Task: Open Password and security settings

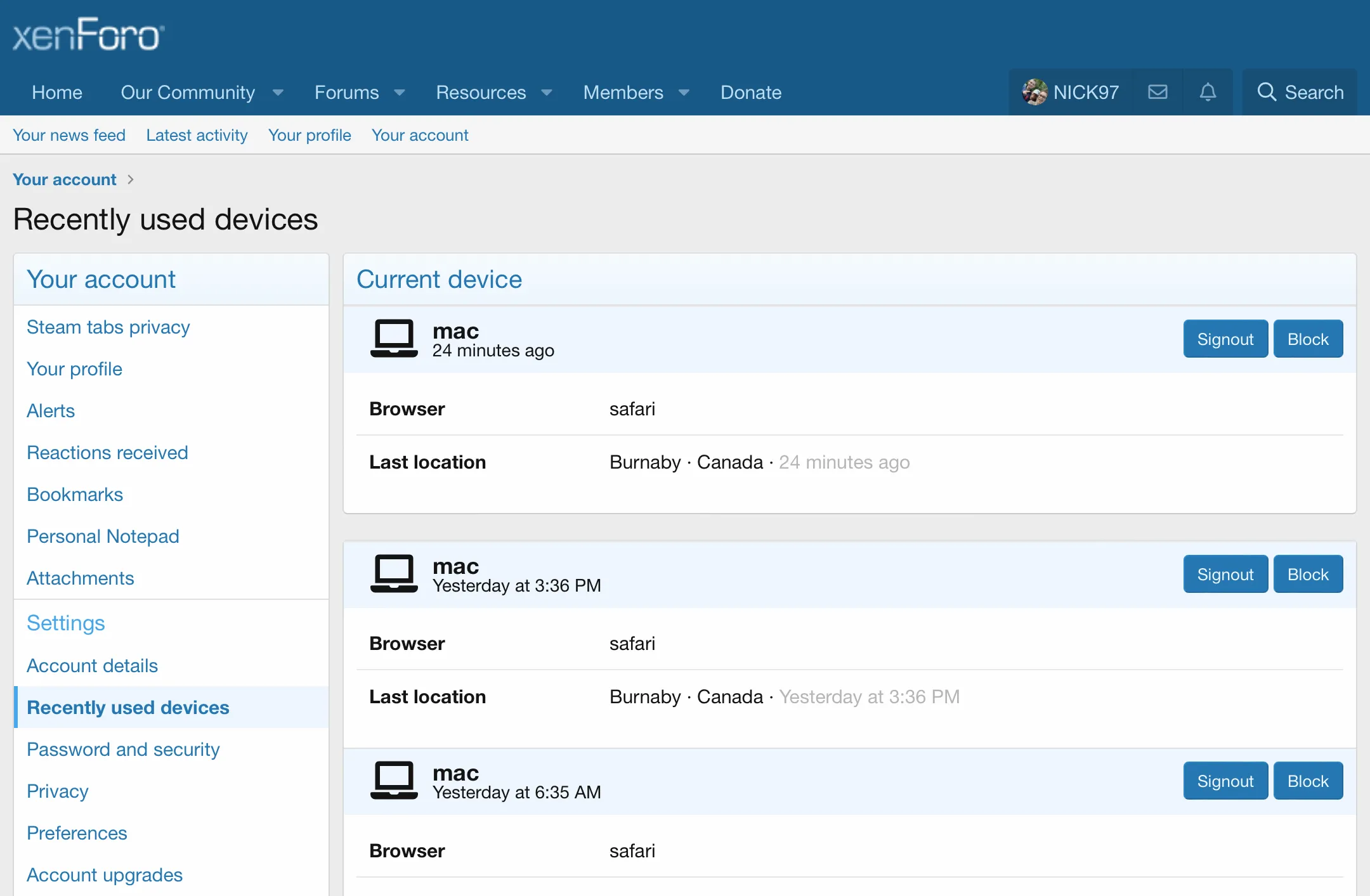Action: pos(123,750)
